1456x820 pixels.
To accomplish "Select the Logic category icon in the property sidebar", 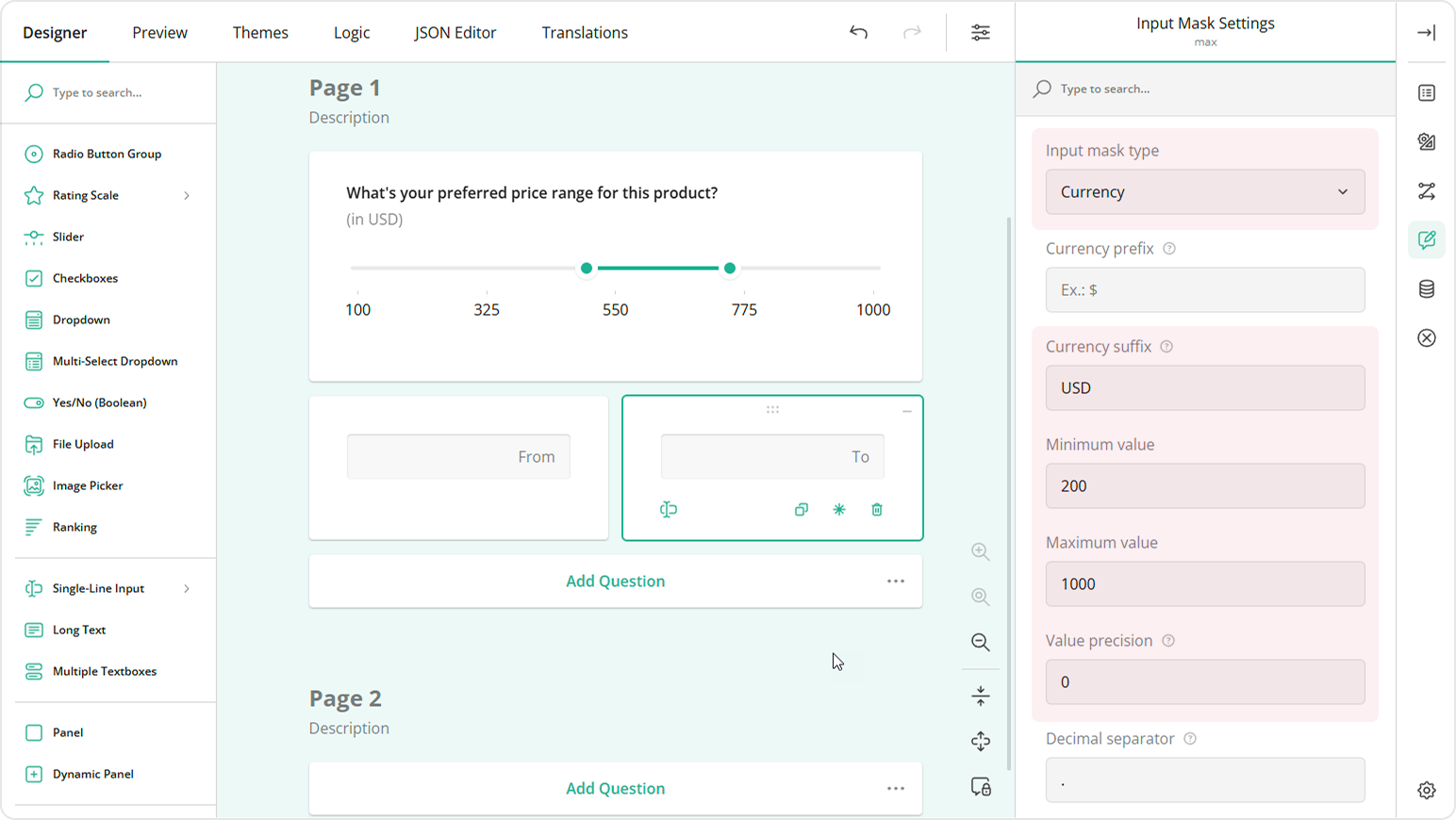I will point(1427,190).
